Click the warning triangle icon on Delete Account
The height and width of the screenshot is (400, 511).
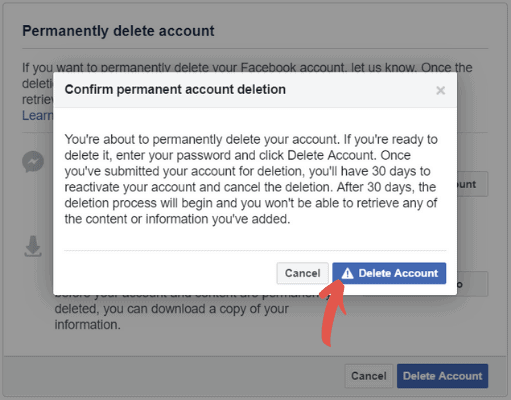pos(347,273)
